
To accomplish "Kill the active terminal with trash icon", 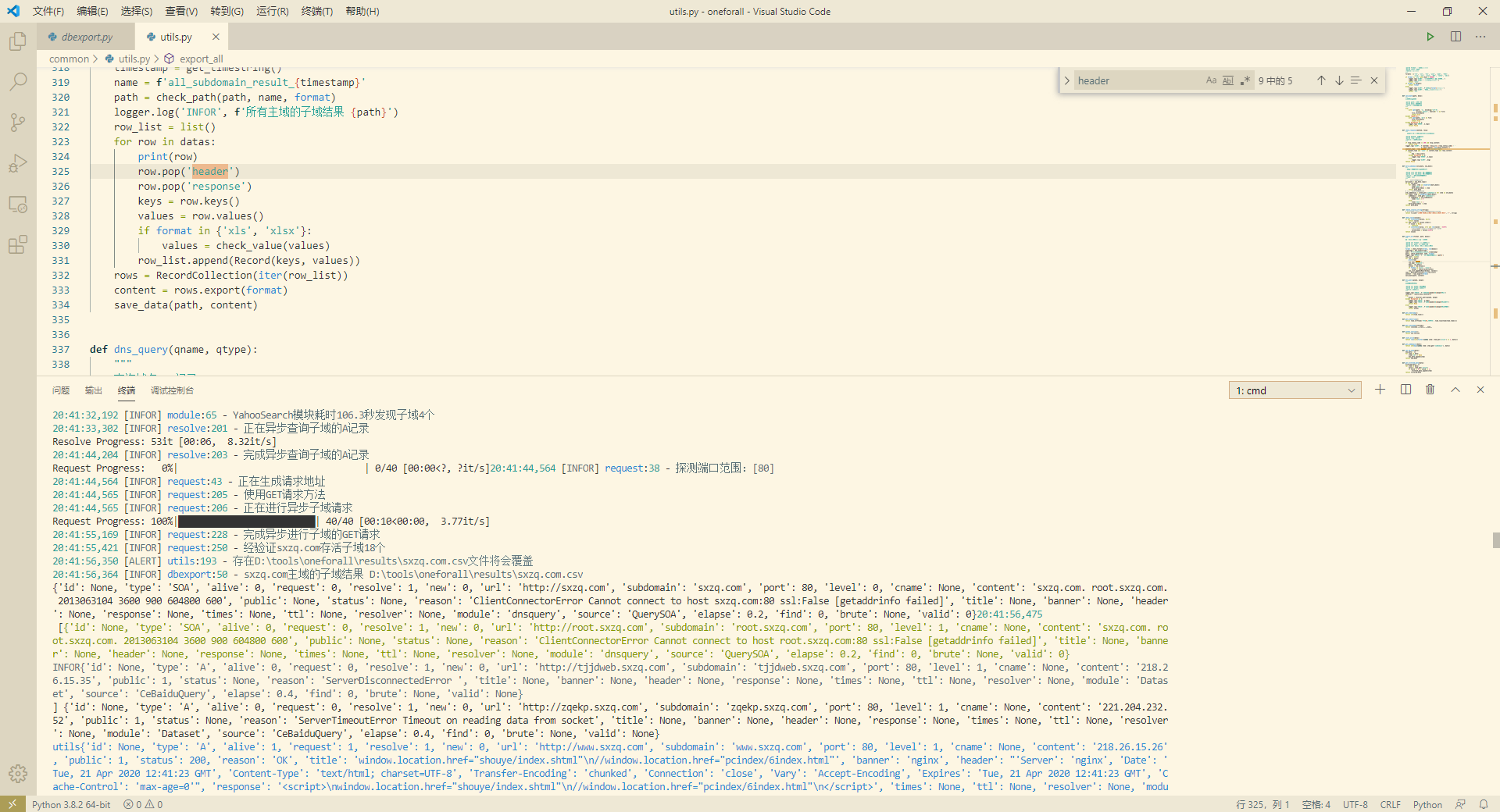I will pos(1430,390).
